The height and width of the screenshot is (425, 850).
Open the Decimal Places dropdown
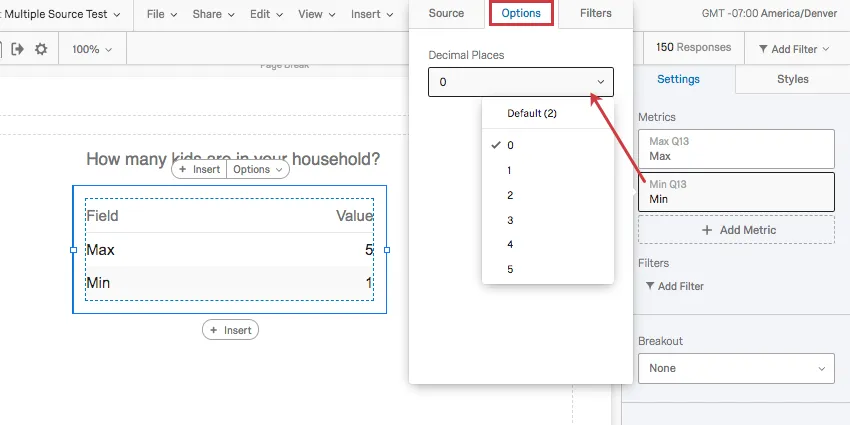tap(521, 82)
